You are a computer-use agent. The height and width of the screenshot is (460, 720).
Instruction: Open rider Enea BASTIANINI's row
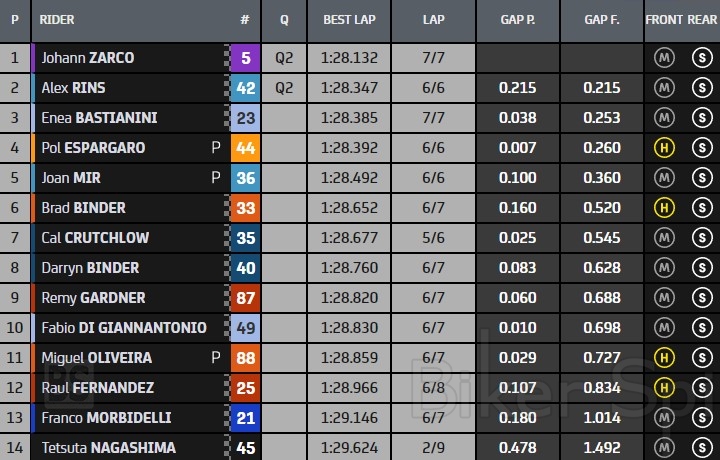point(99,118)
